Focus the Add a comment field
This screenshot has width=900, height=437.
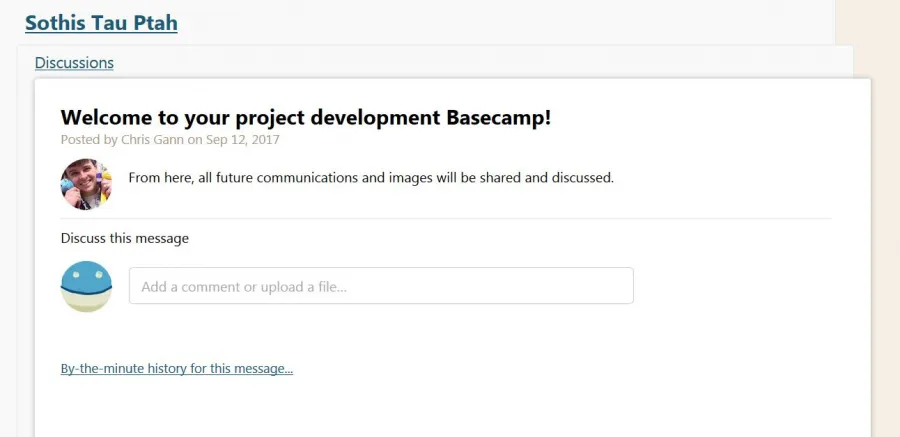click(x=381, y=286)
